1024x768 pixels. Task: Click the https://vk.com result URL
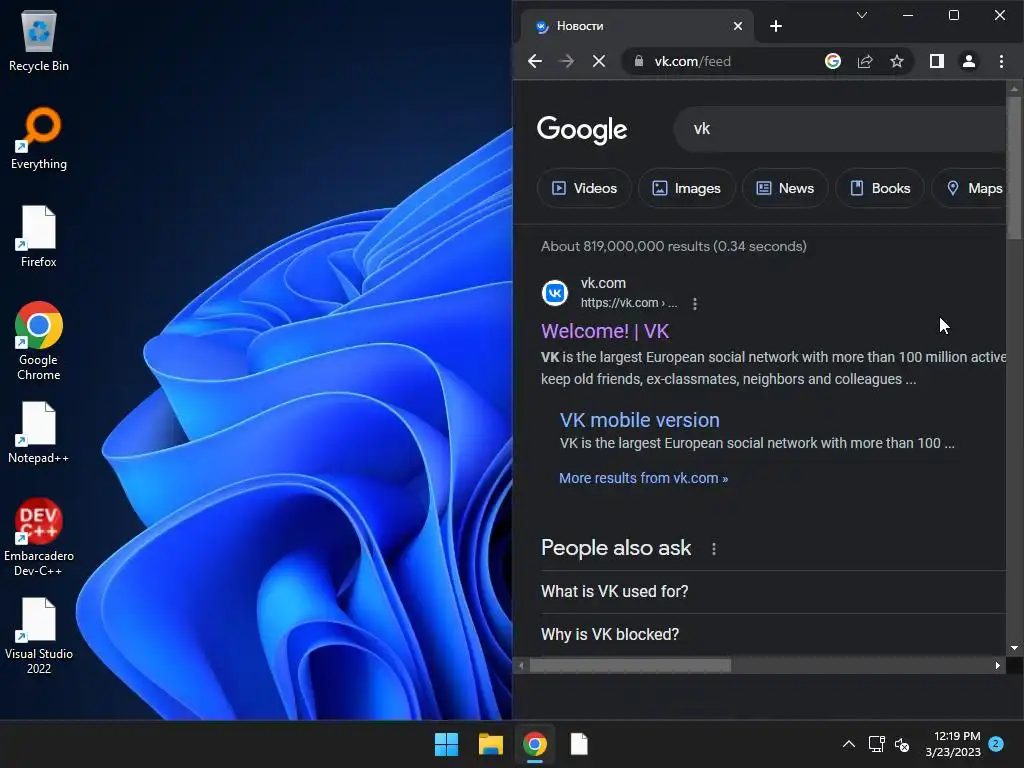pyautogui.click(x=629, y=303)
